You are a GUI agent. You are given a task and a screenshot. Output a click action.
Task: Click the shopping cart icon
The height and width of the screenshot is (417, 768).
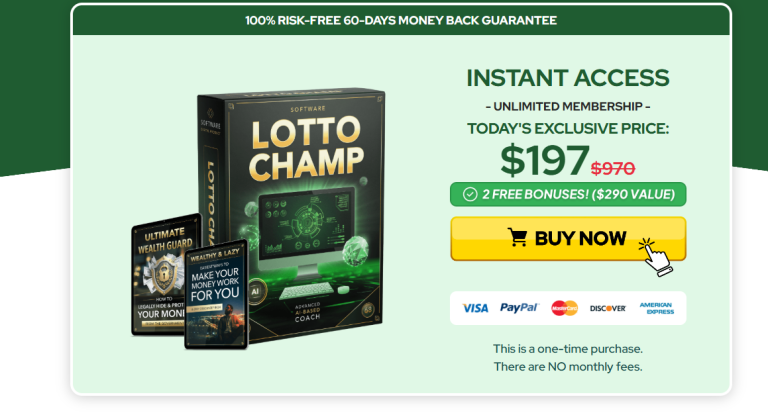click(517, 237)
